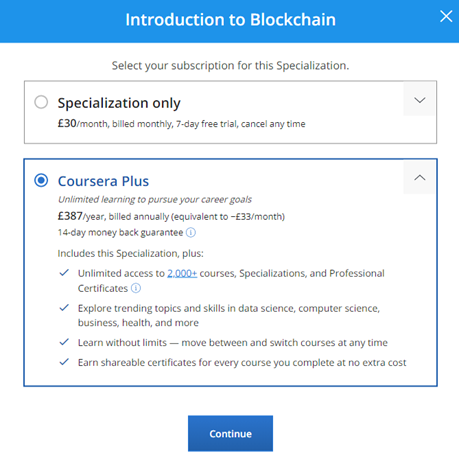Click checkmark beside Earn shareable certificates
This screenshot has width=459, height=462.
[x=64, y=362]
